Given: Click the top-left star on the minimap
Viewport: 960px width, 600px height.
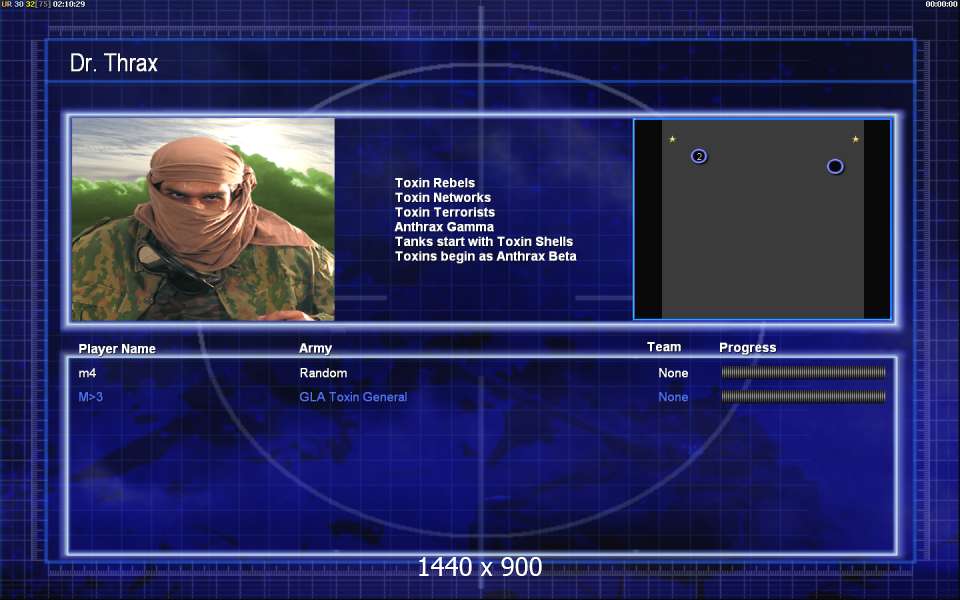Looking at the screenshot, I should coord(672,139).
